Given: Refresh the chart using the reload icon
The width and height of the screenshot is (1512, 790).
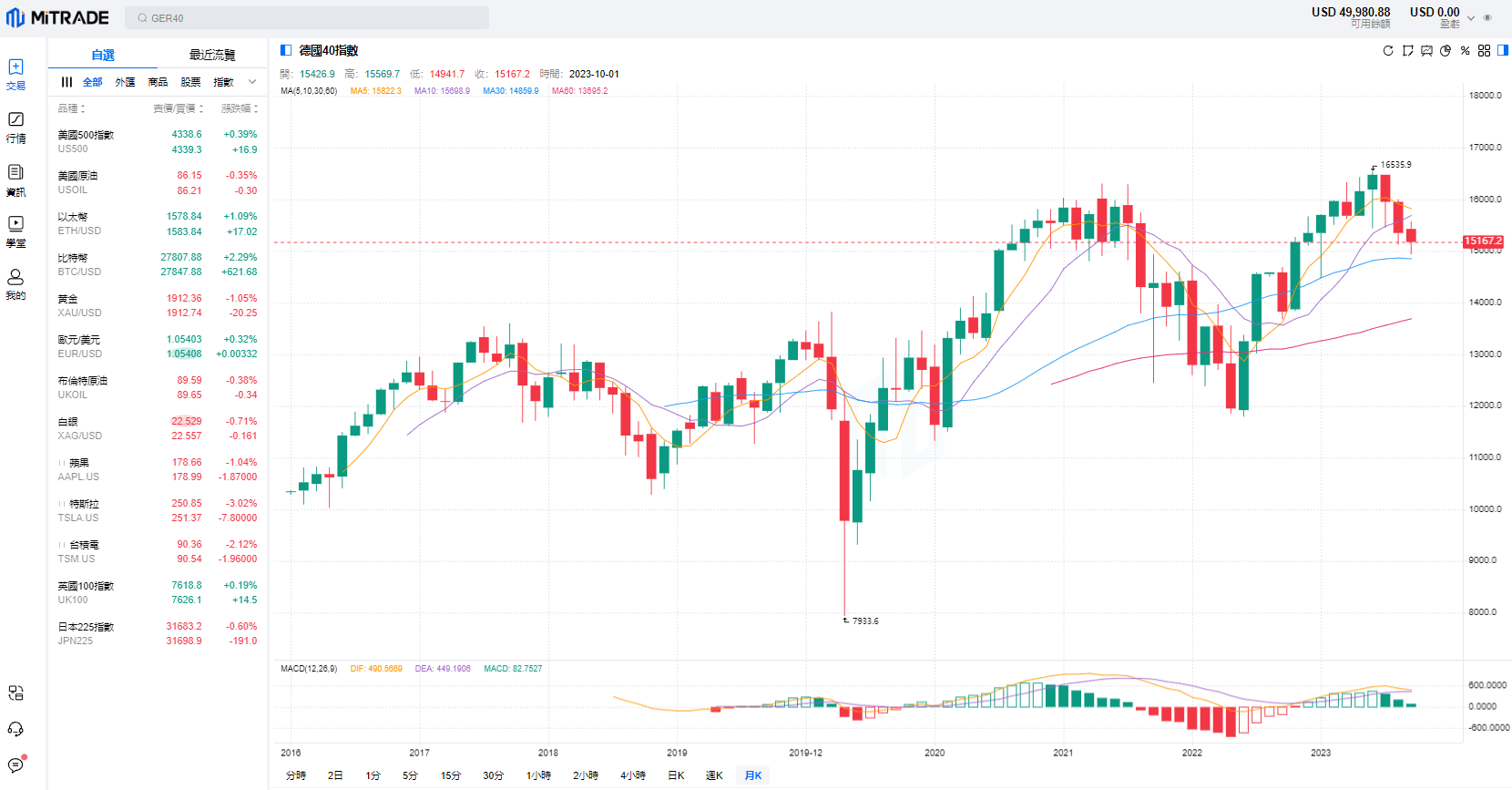Looking at the screenshot, I should click(x=1387, y=51).
